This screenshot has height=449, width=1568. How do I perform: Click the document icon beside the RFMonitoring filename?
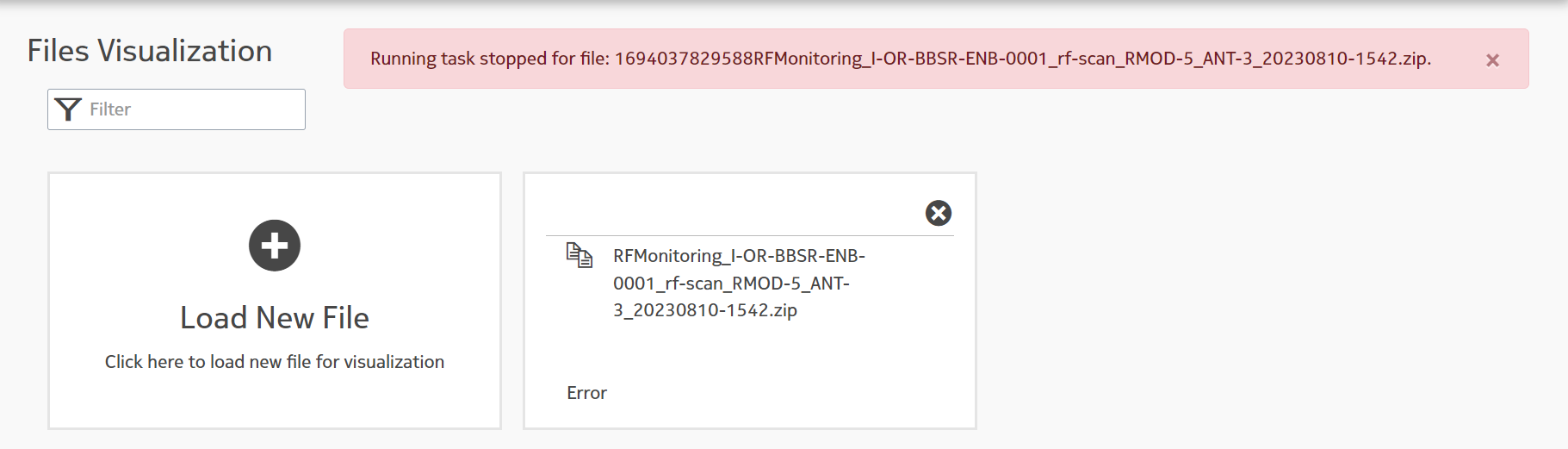point(579,255)
